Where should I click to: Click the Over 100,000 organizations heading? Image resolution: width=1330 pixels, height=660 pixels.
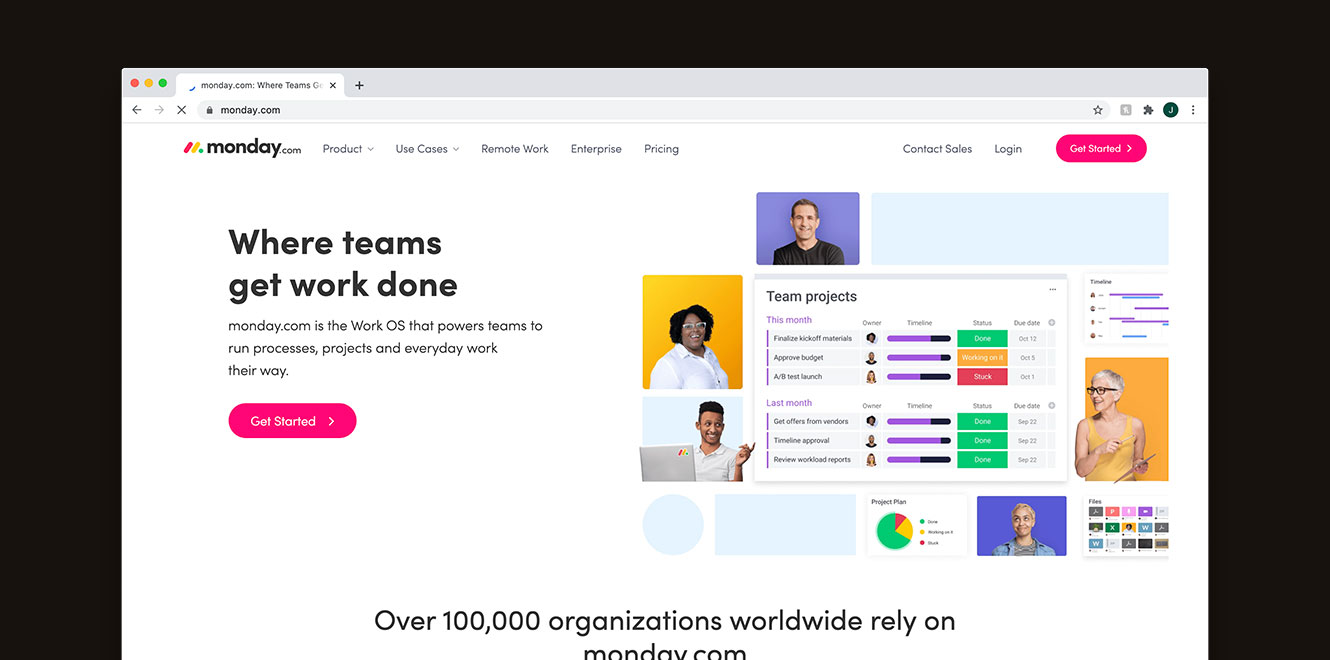pyautogui.click(x=665, y=635)
